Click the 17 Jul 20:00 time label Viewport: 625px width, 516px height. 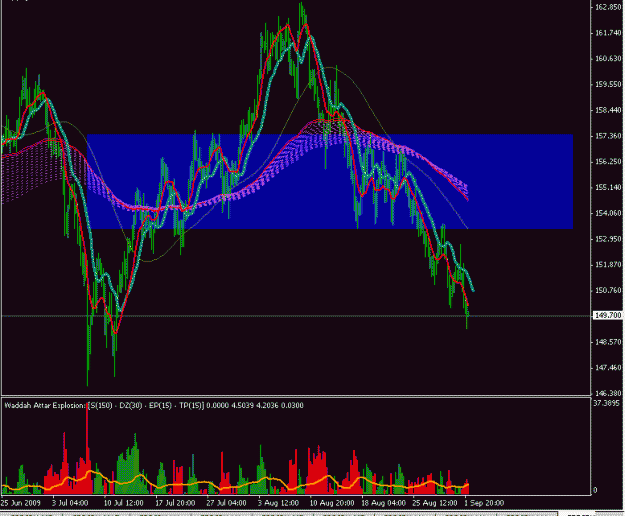[x=175, y=503]
